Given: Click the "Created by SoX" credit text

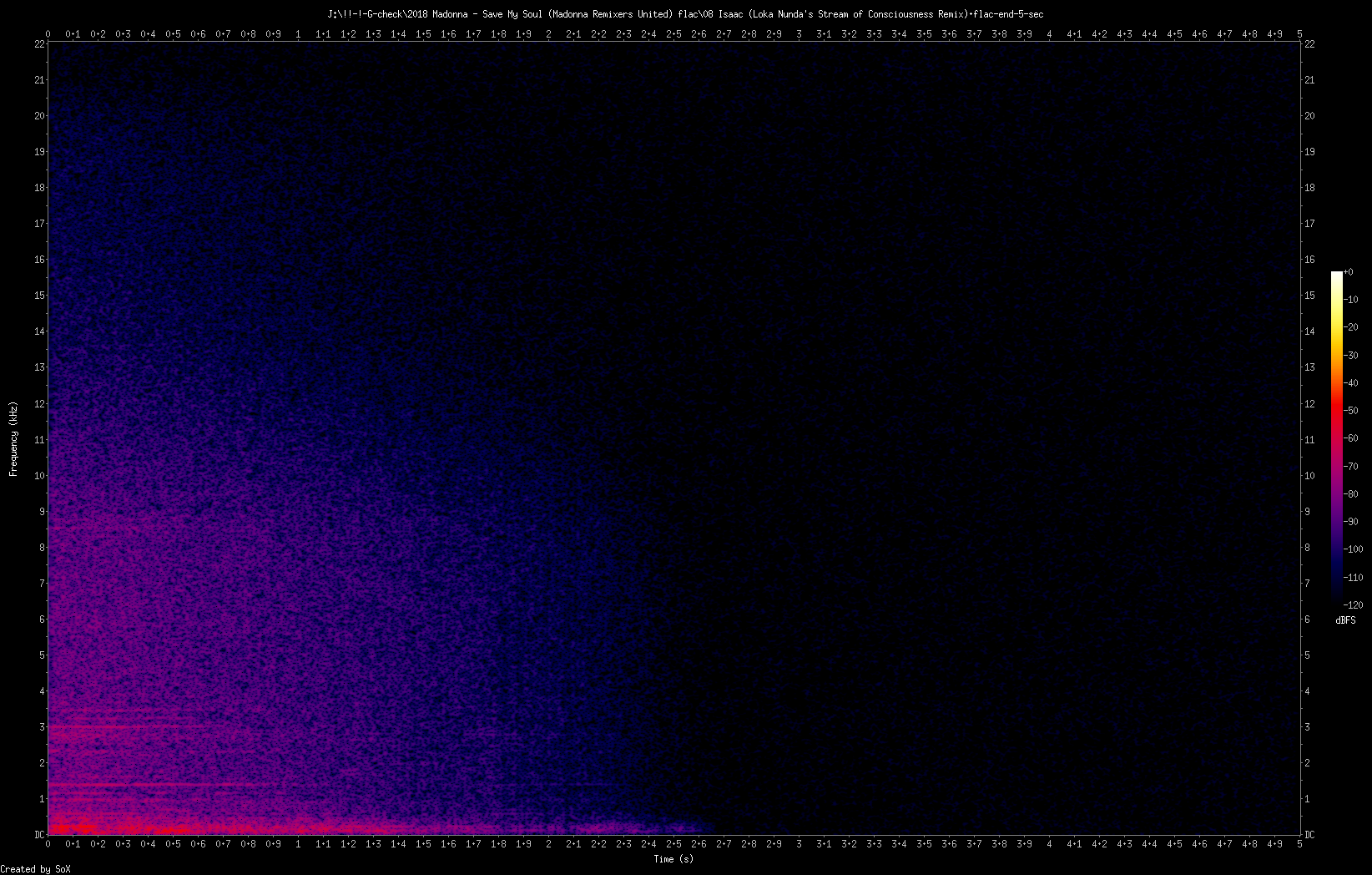Looking at the screenshot, I should pos(36,869).
